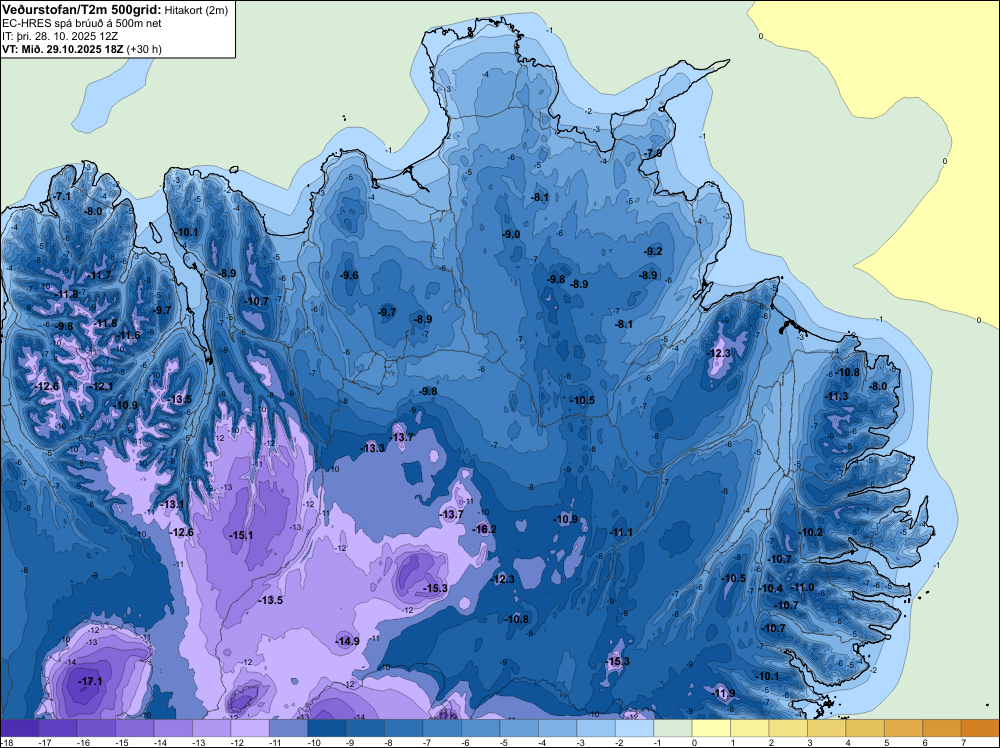Click the -16.2 temperature label
The width and height of the screenshot is (1000, 748).
[485, 529]
